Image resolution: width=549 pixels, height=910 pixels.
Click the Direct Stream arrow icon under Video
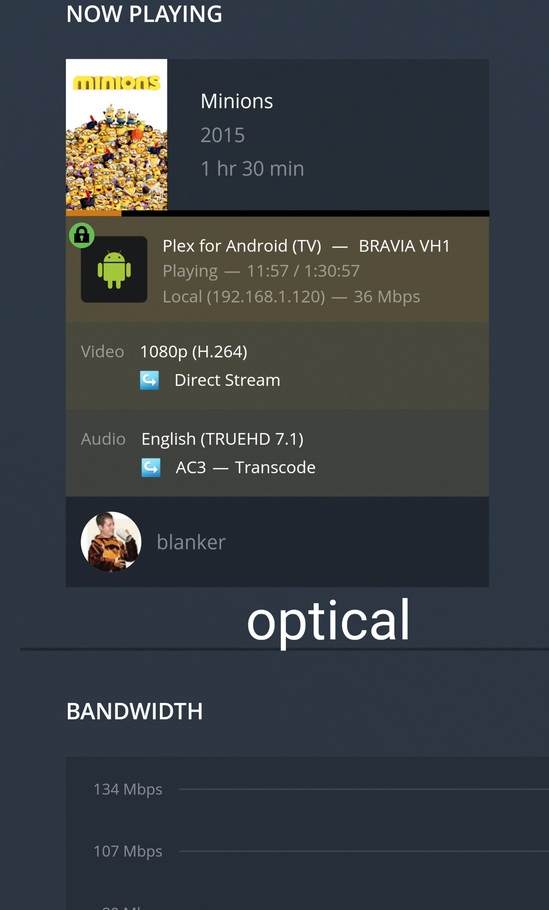(x=150, y=381)
